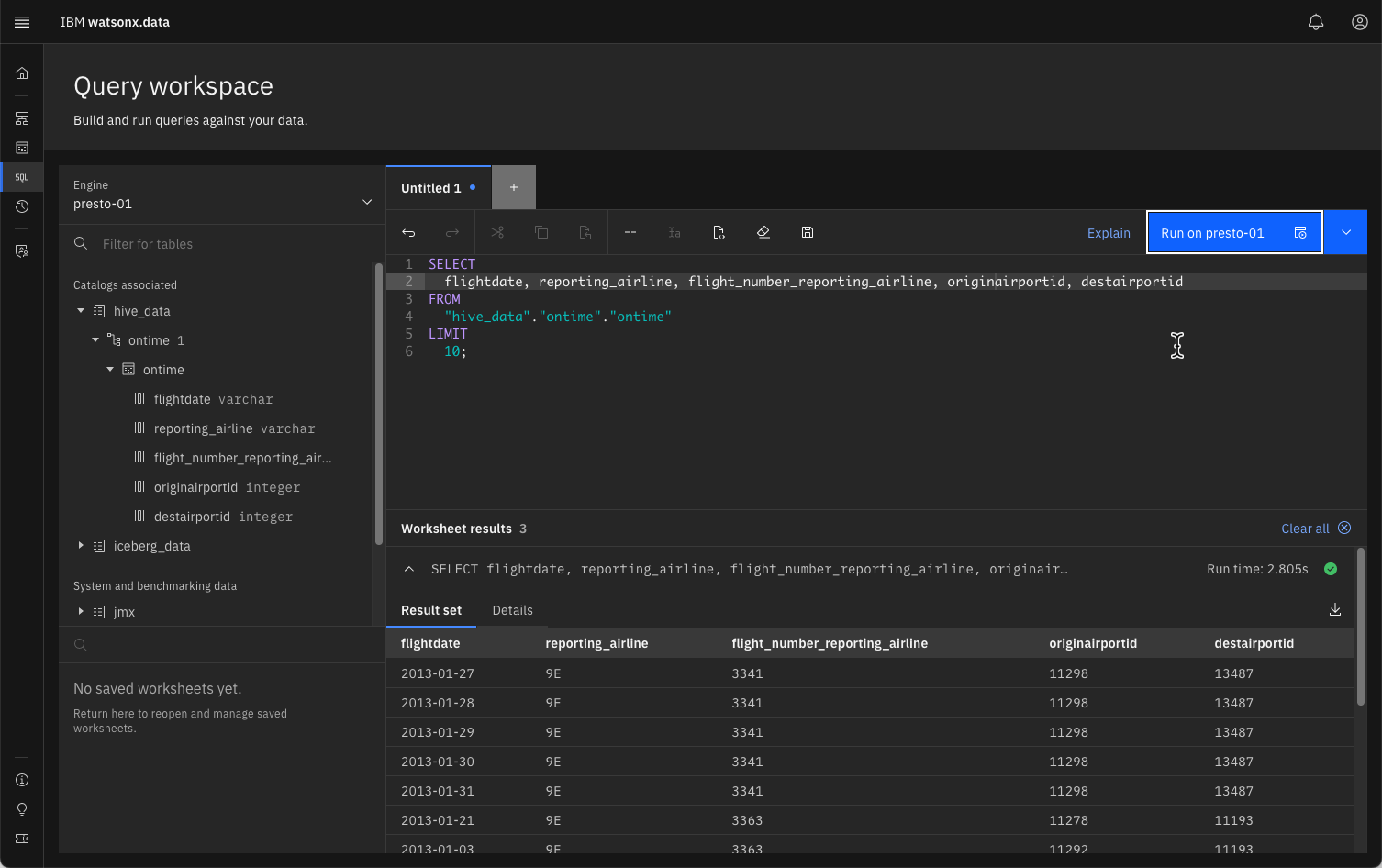Open the hamburger navigation menu
The width and height of the screenshot is (1382, 868).
tap(22, 22)
